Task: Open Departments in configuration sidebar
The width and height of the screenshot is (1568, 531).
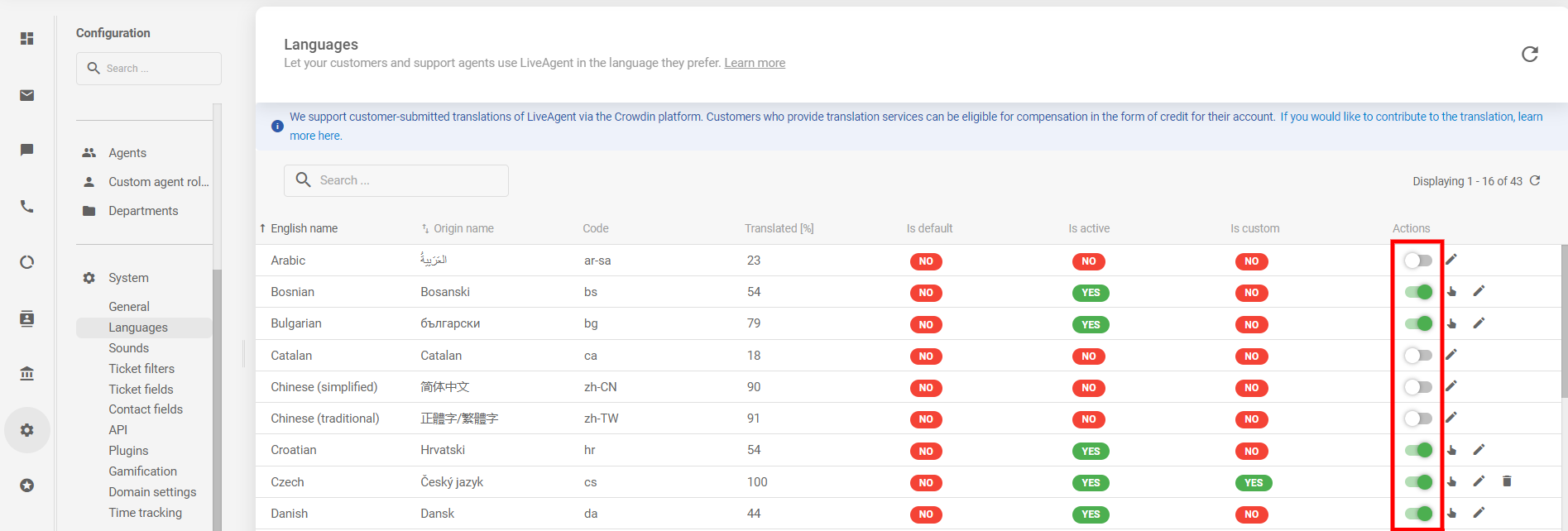Action: 143,211
